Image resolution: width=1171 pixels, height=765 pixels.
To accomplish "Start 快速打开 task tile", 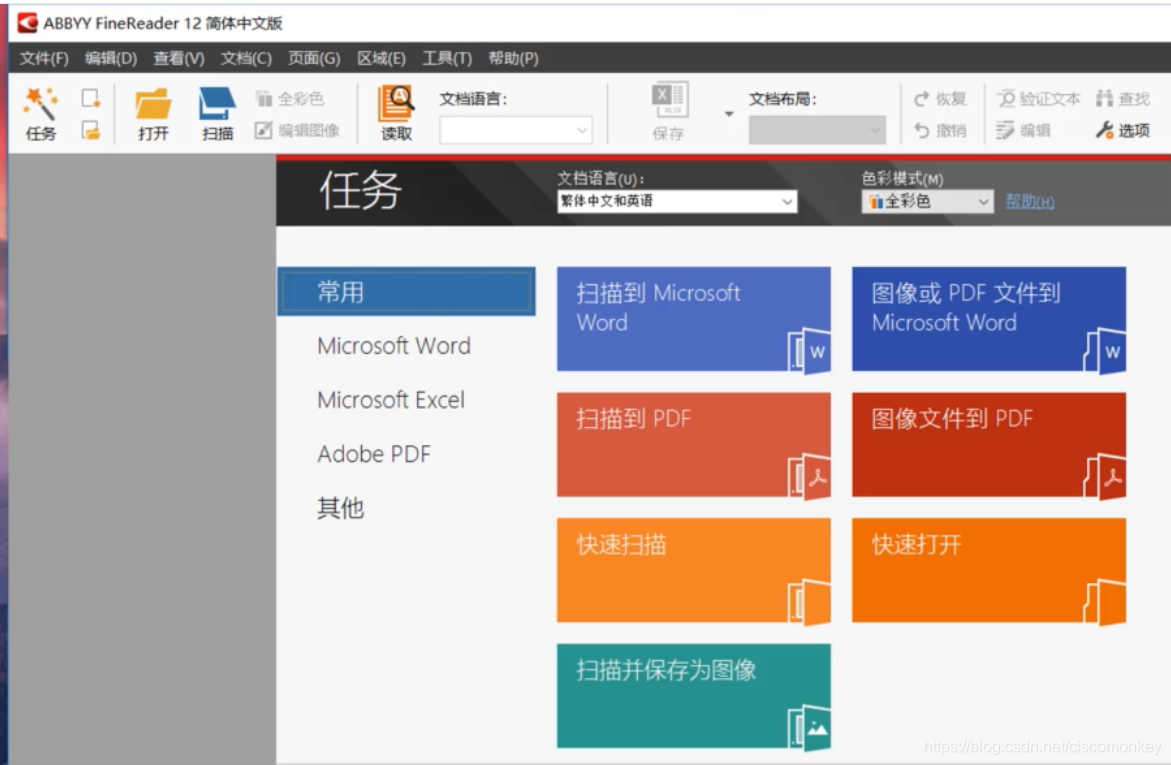I will point(989,570).
